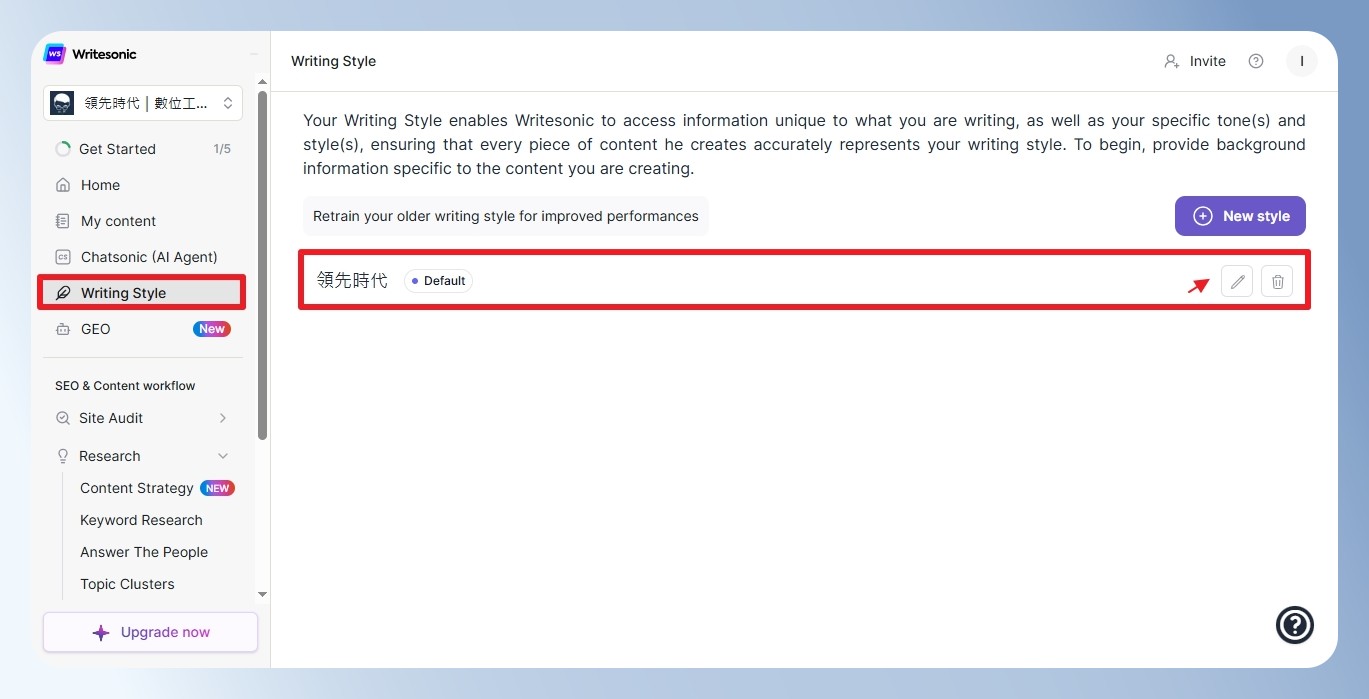Click plus icon on New style button
Viewport: 1369px width, 699px height.
[1203, 216]
